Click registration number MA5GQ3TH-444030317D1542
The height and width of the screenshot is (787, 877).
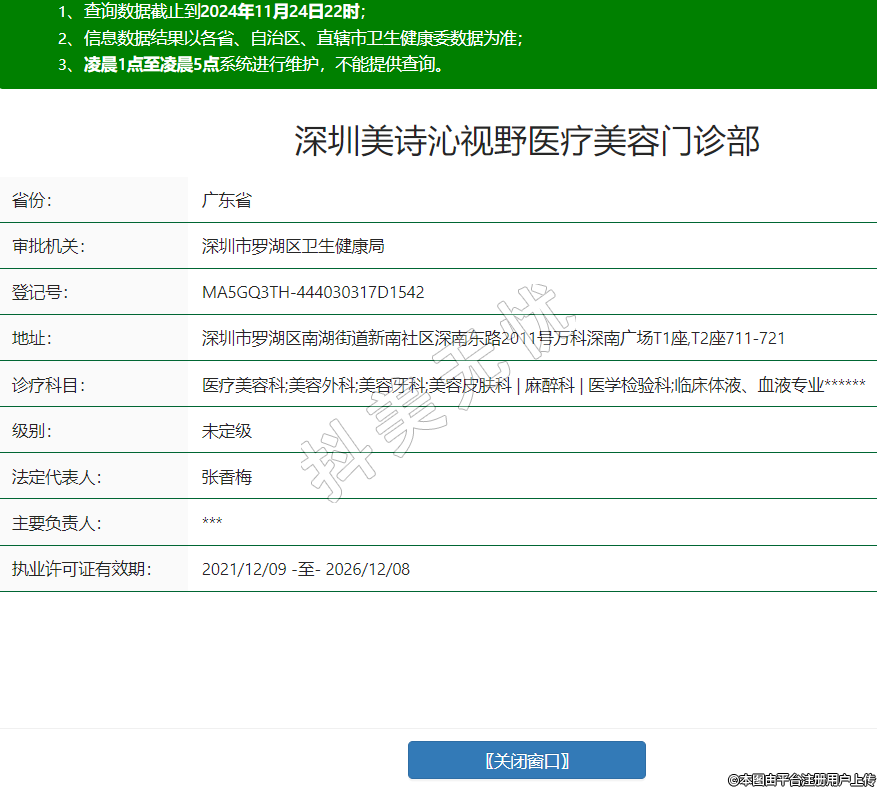tap(313, 292)
